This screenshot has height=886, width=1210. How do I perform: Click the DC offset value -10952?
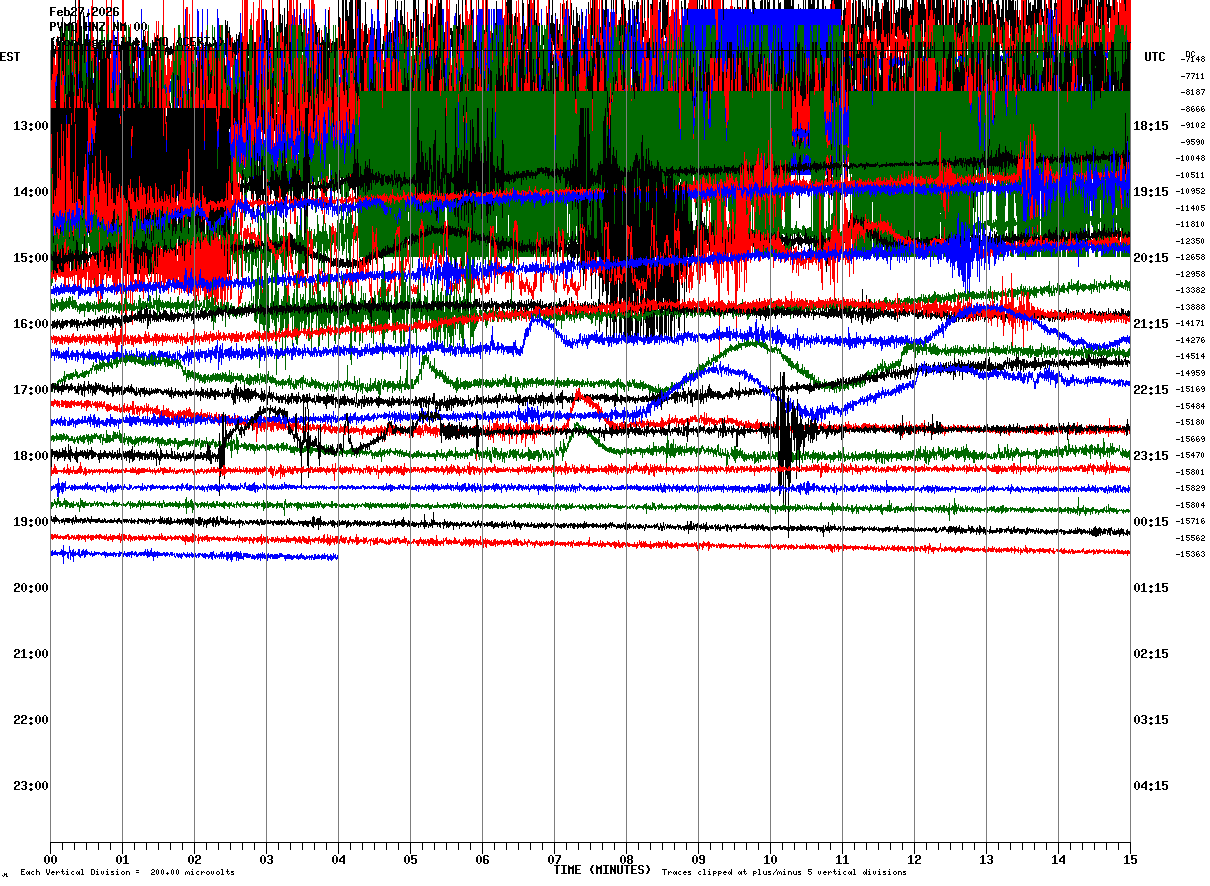[1190, 192]
